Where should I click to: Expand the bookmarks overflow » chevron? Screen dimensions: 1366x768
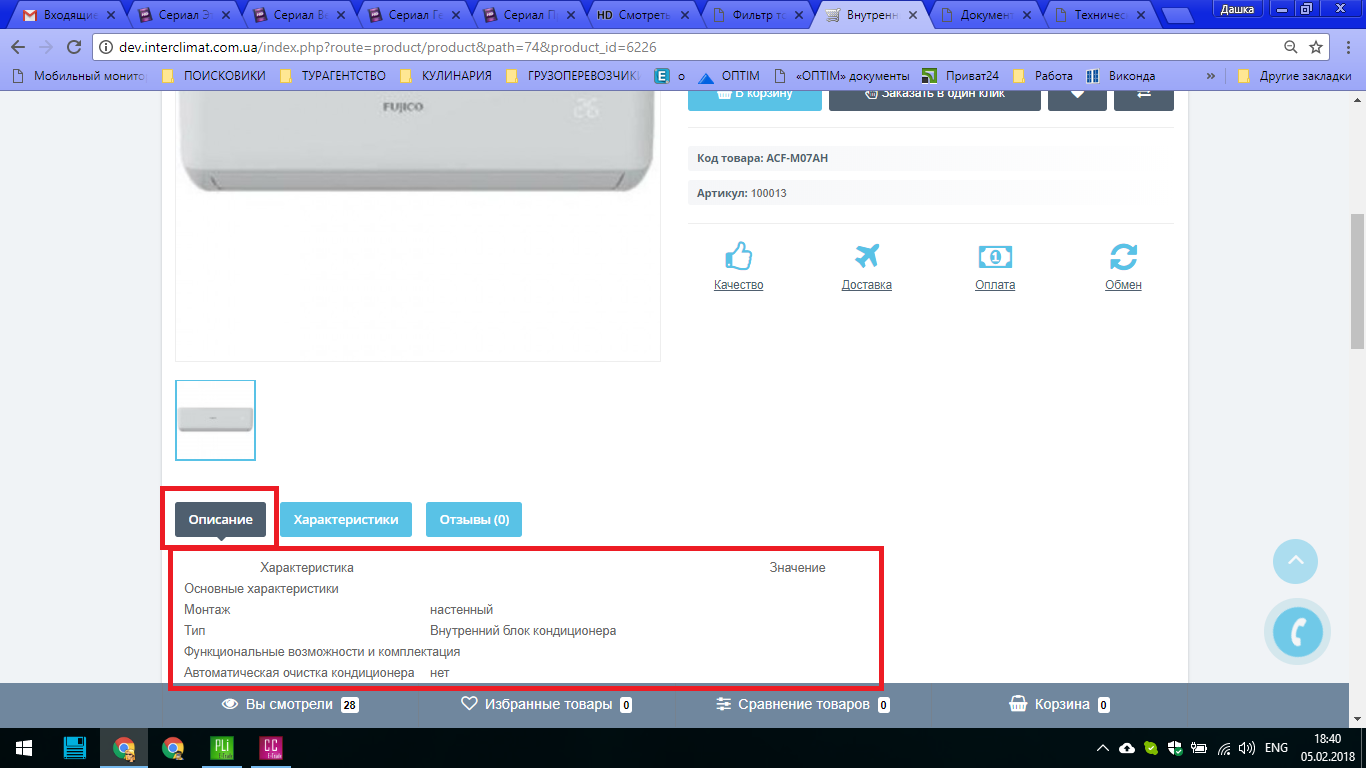tap(1211, 75)
